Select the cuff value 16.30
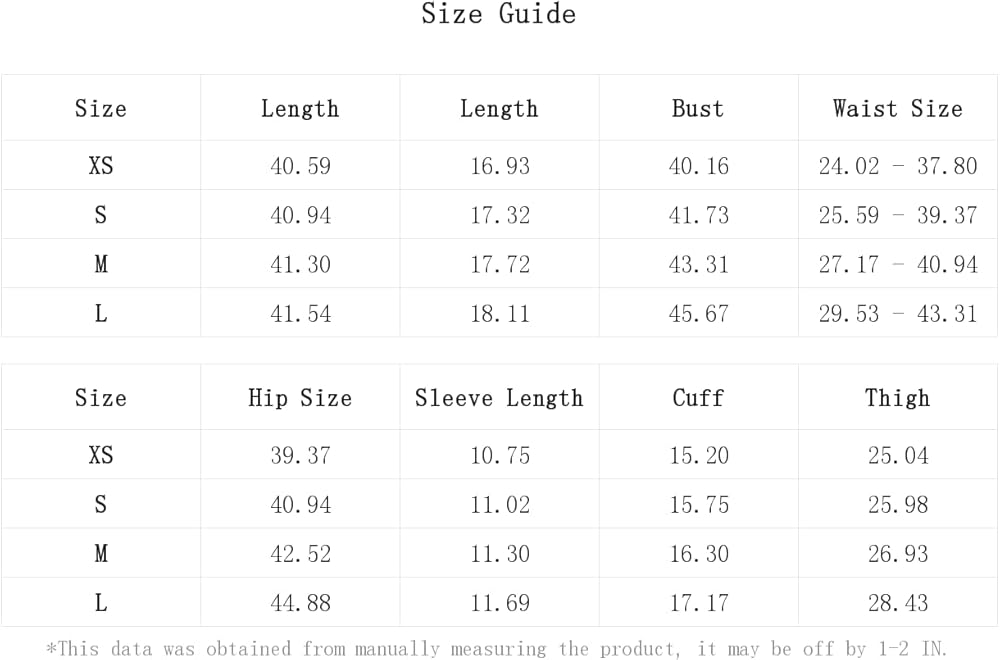This screenshot has height=660, width=1000. click(698, 554)
